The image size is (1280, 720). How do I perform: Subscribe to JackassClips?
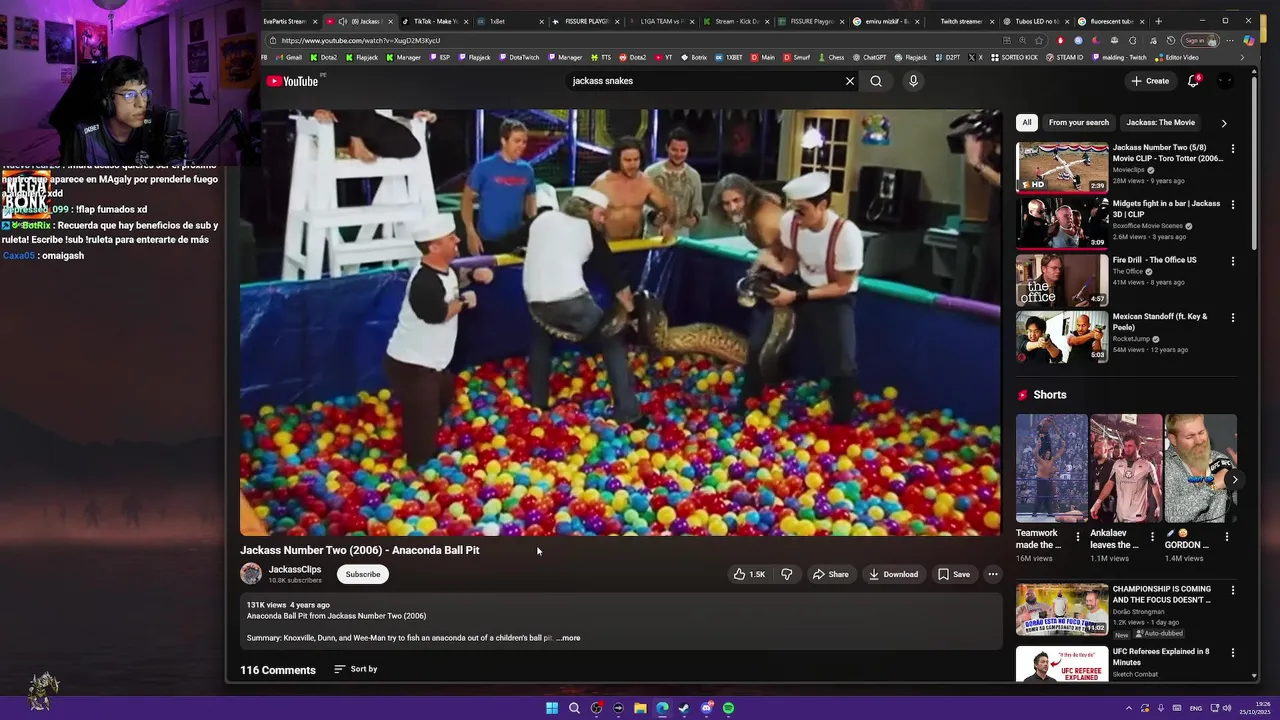click(363, 574)
